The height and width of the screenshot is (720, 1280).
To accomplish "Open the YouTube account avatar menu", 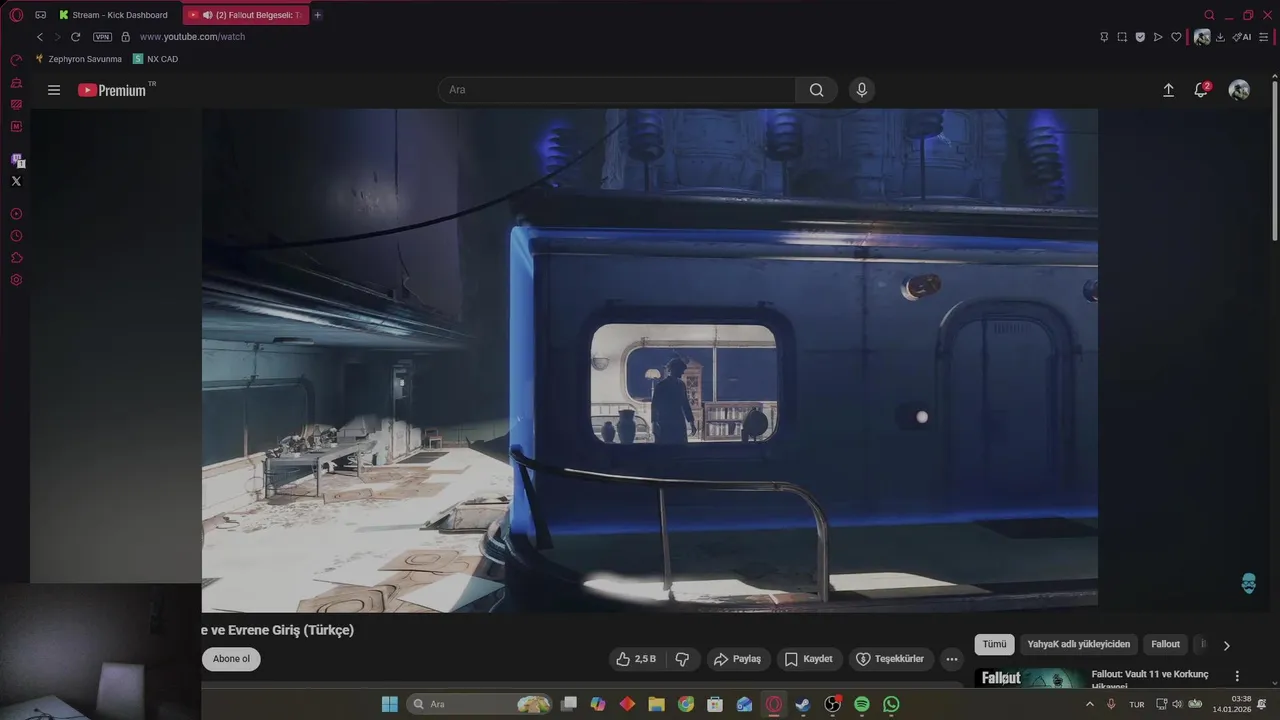I will coord(1239,90).
